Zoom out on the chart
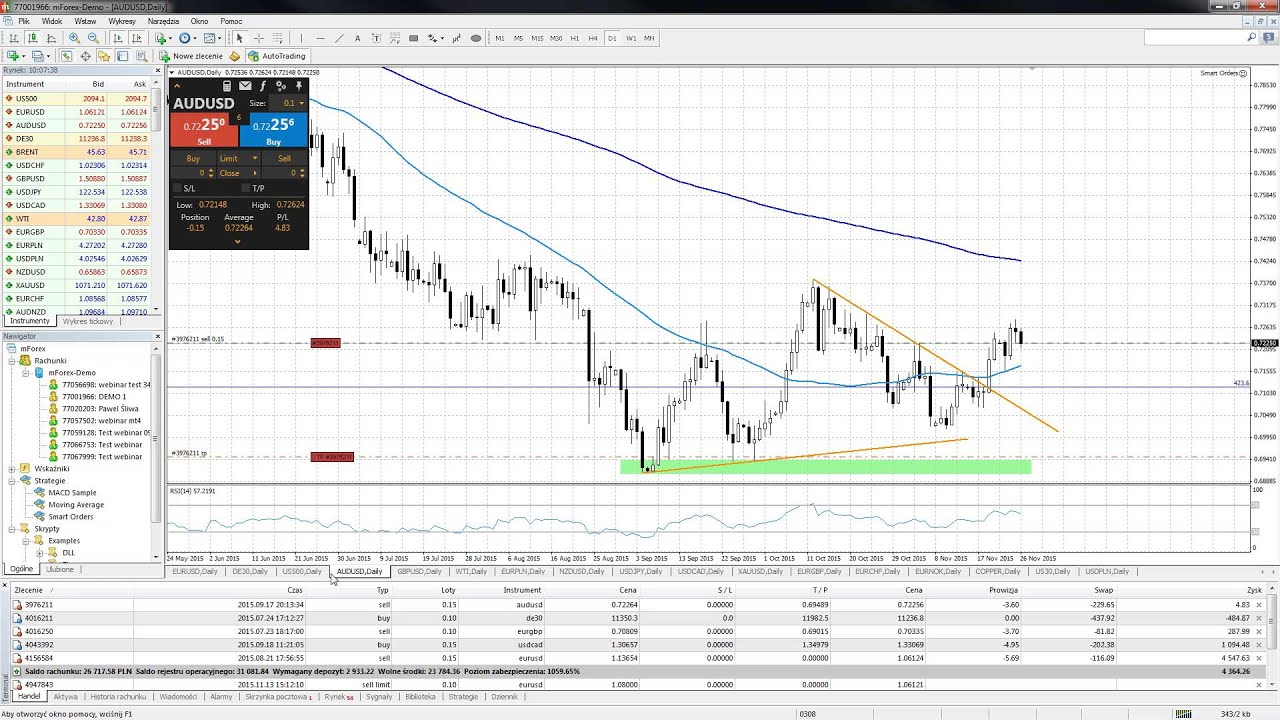1280x720 pixels. coord(93,38)
